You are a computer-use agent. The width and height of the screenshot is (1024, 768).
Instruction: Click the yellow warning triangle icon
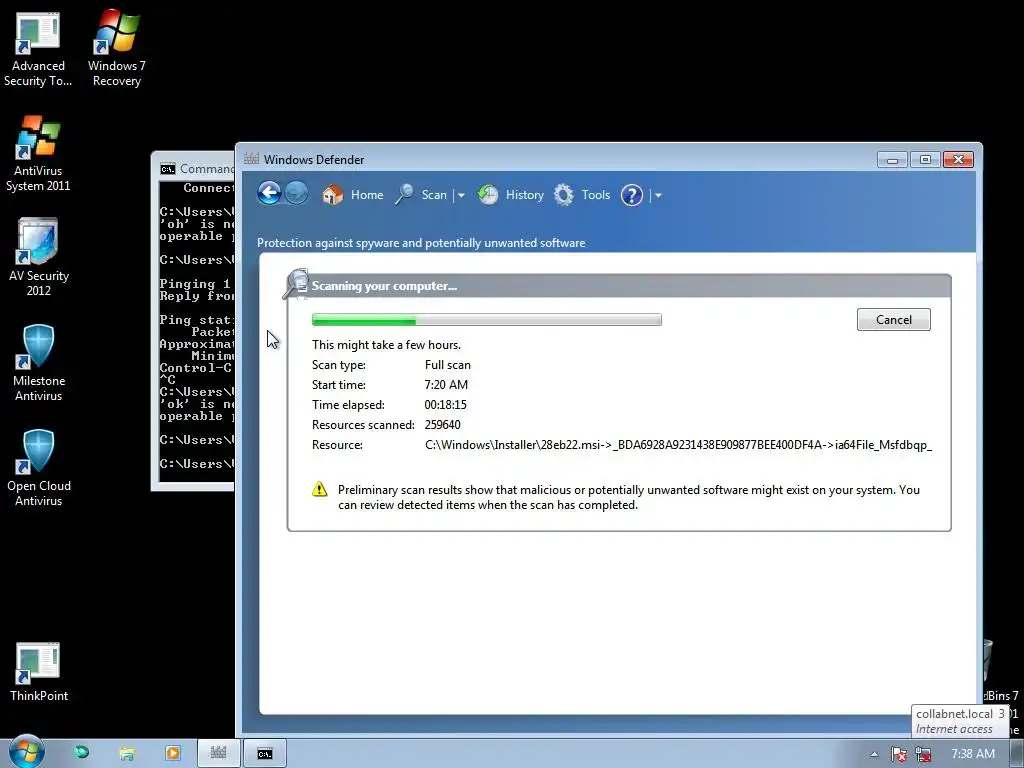coord(319,489)
